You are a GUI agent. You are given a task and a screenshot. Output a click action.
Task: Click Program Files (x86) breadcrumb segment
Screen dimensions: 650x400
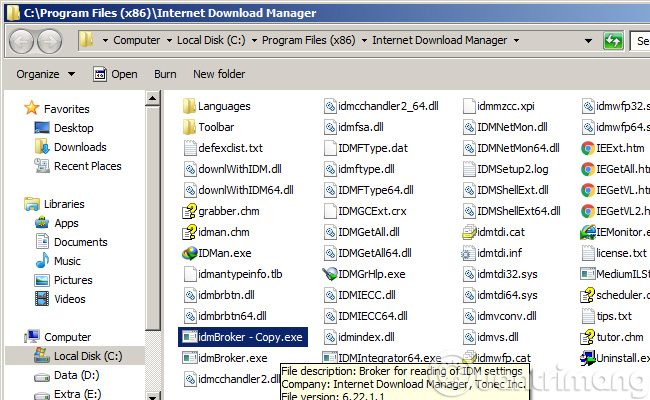pos(309,40)
